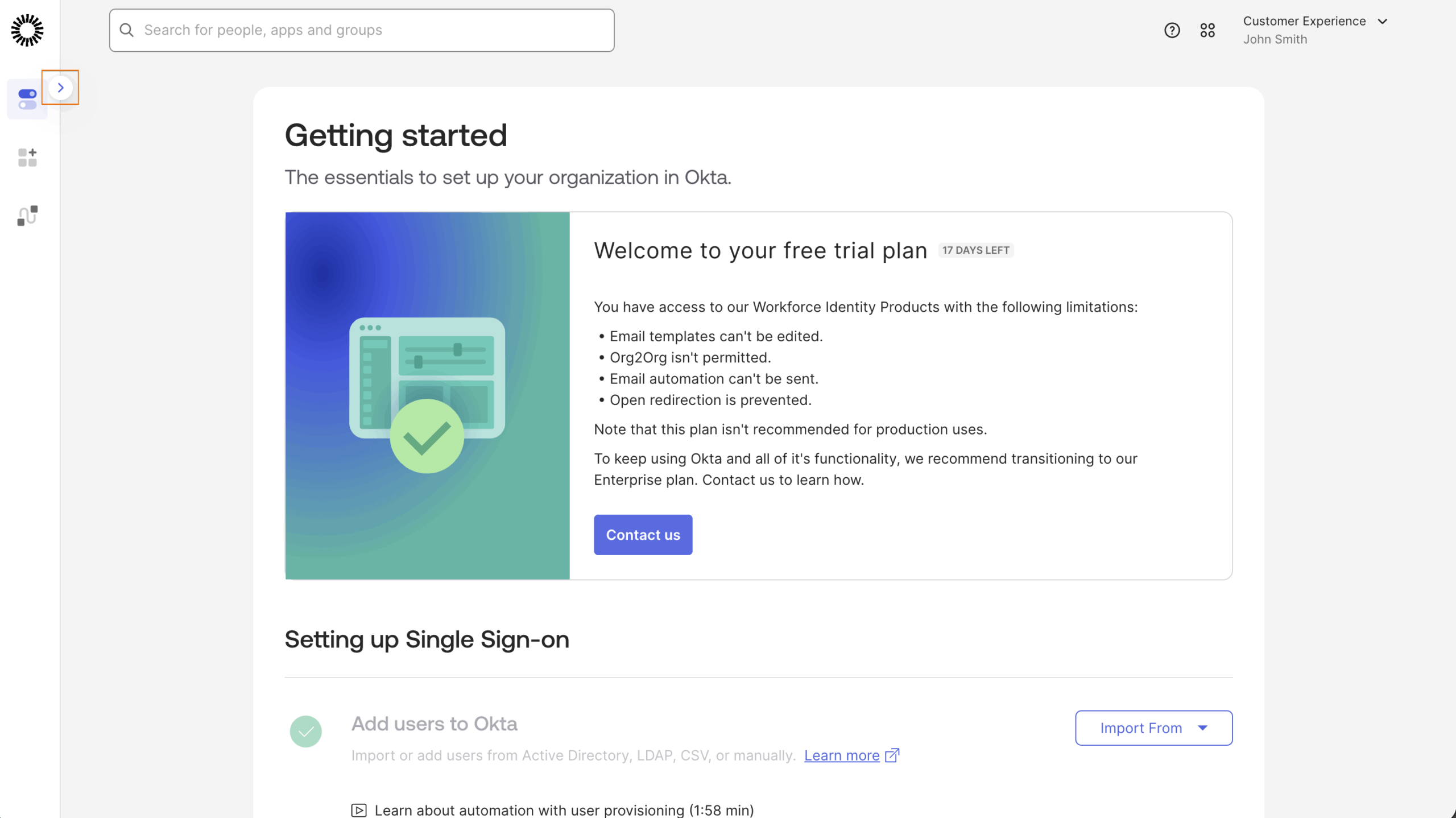
Task: Expand the collapsed sidebar using the chevron
Action: coord(60,87)
